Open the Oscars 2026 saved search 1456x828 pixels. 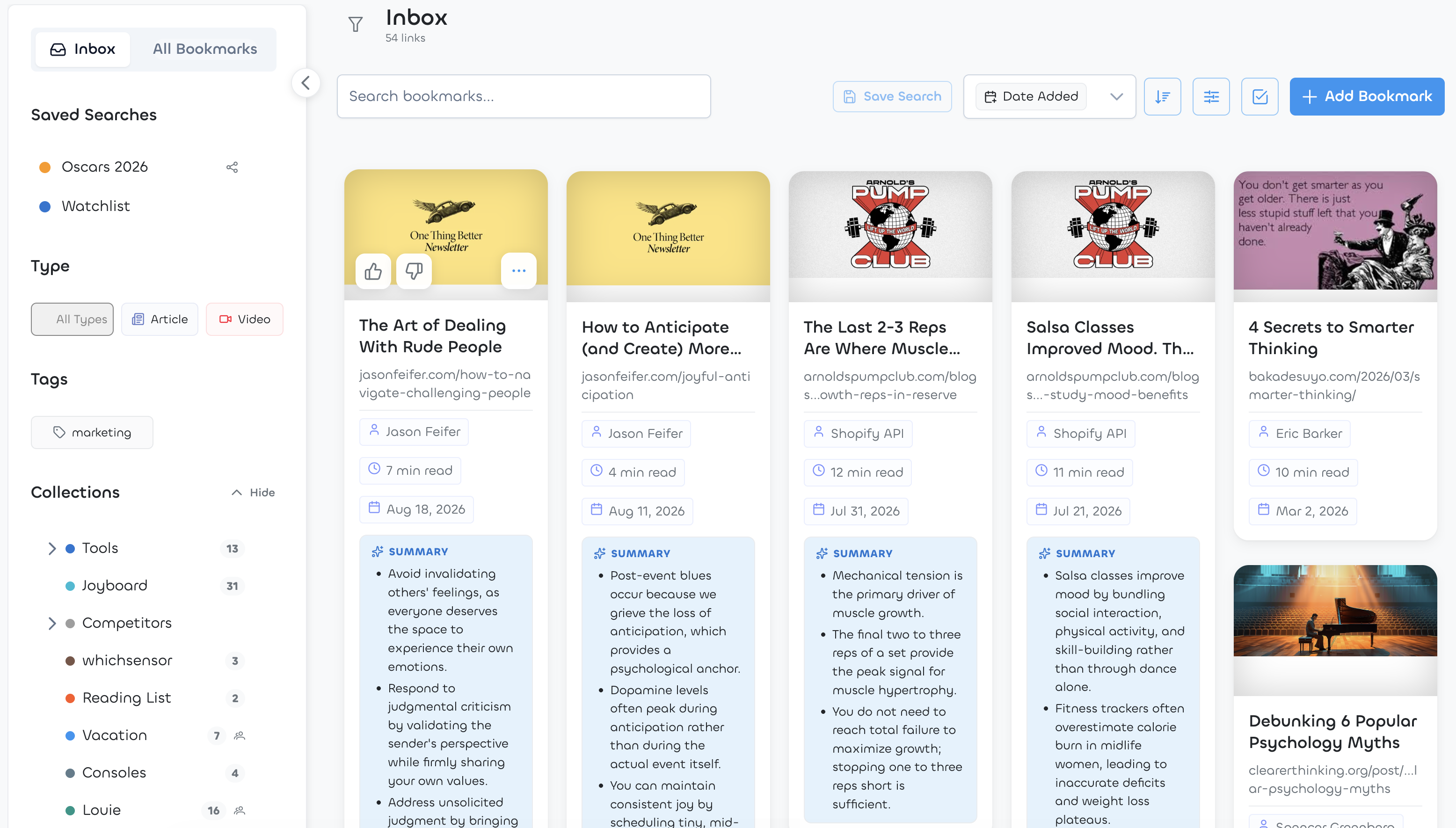[x=105, y=167]
